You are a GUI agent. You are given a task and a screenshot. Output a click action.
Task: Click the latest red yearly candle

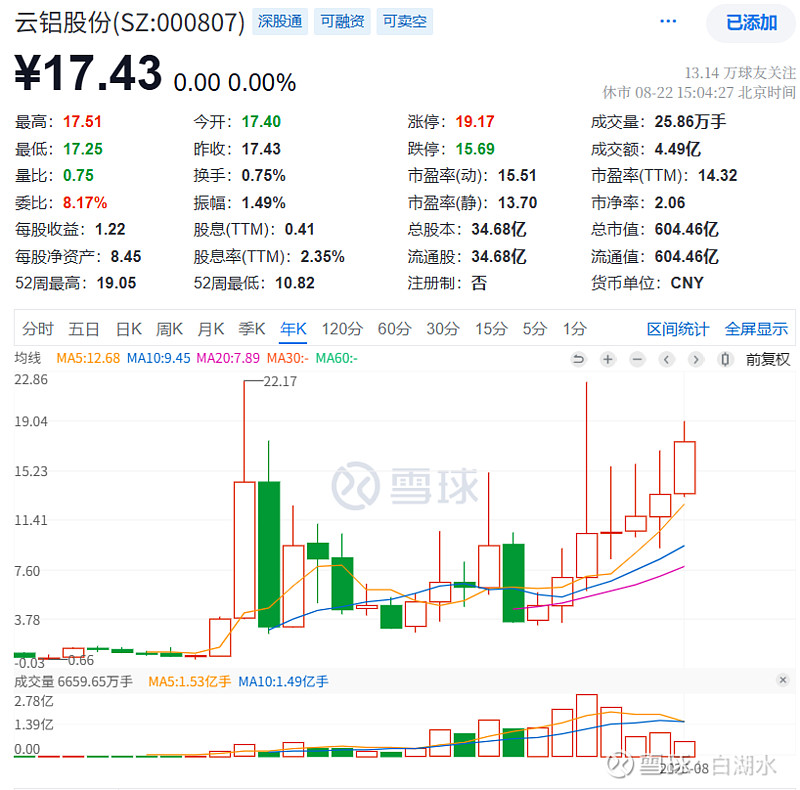point(685,467)
